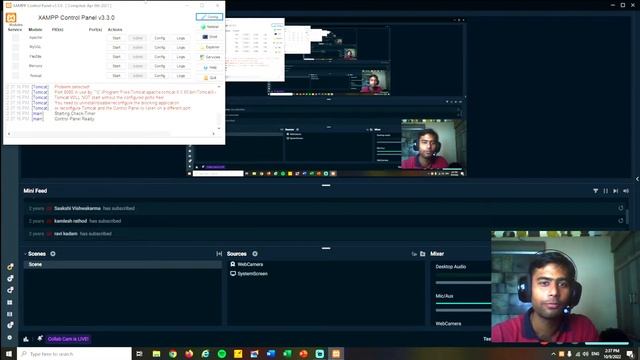Open Windows Services from XAMPP panel
The height and width of the screenshot is (360, 640).
coord(209,57)
